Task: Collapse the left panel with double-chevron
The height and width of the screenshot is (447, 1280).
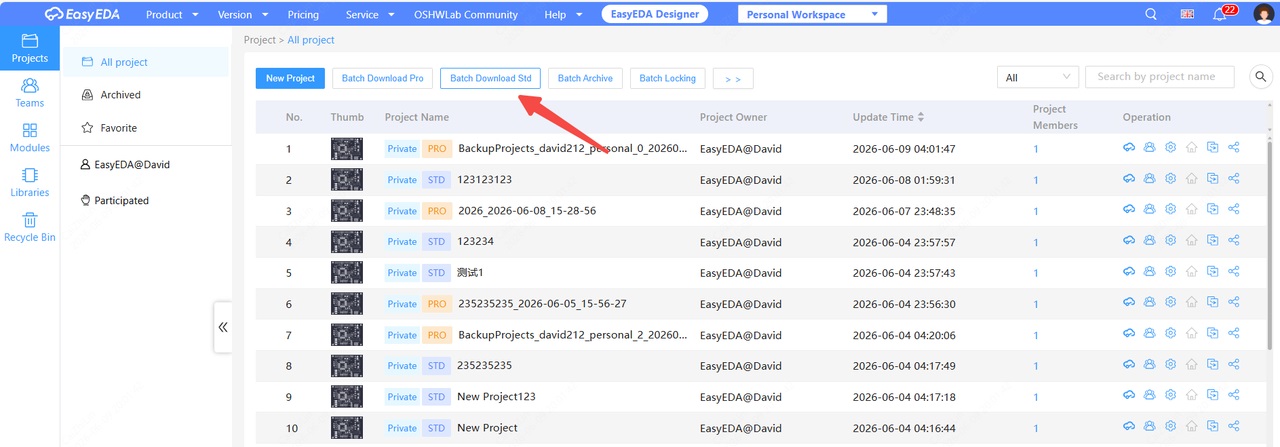Action: click(x=223, y=327)
